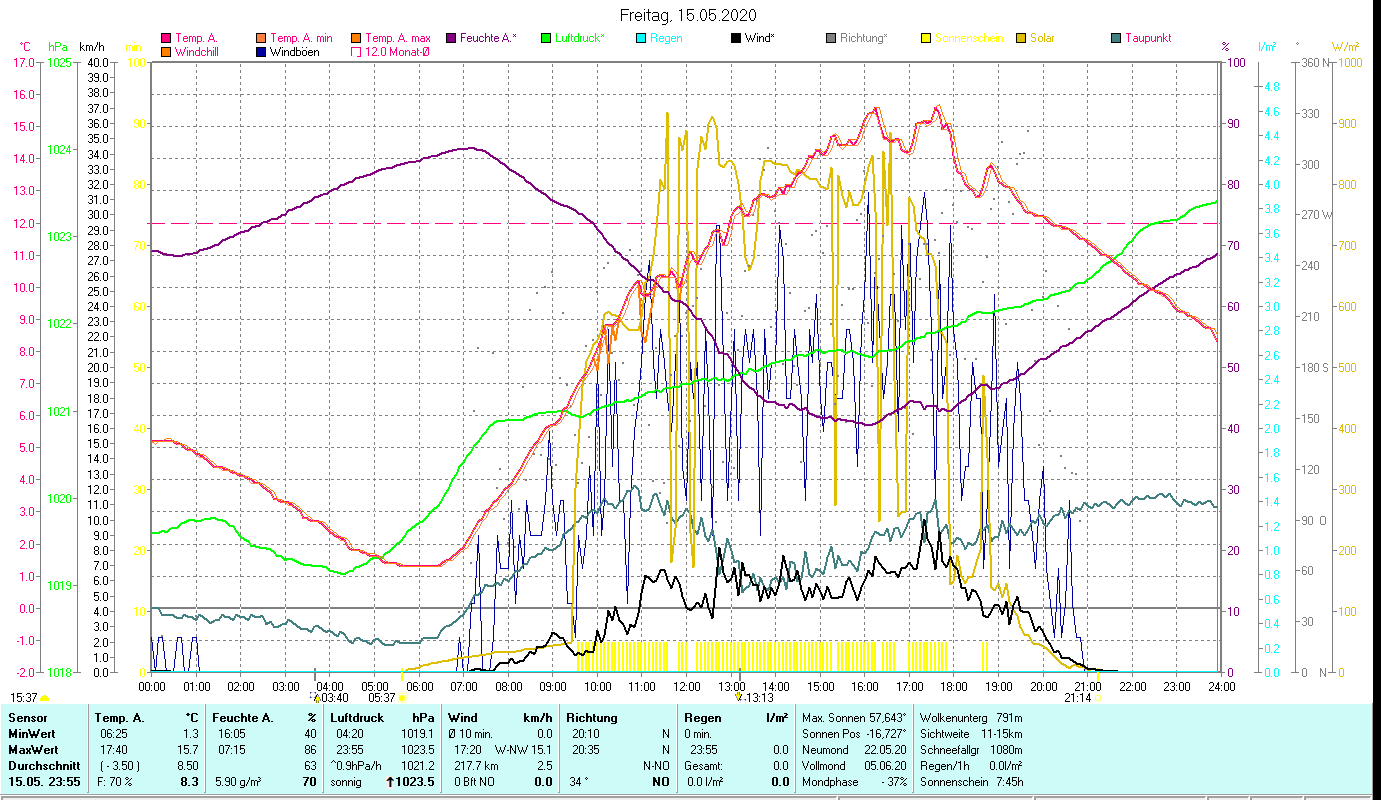Click the yellow Sonnenschein legend label
Screen dimensions: 1381x800
point(966,38)
